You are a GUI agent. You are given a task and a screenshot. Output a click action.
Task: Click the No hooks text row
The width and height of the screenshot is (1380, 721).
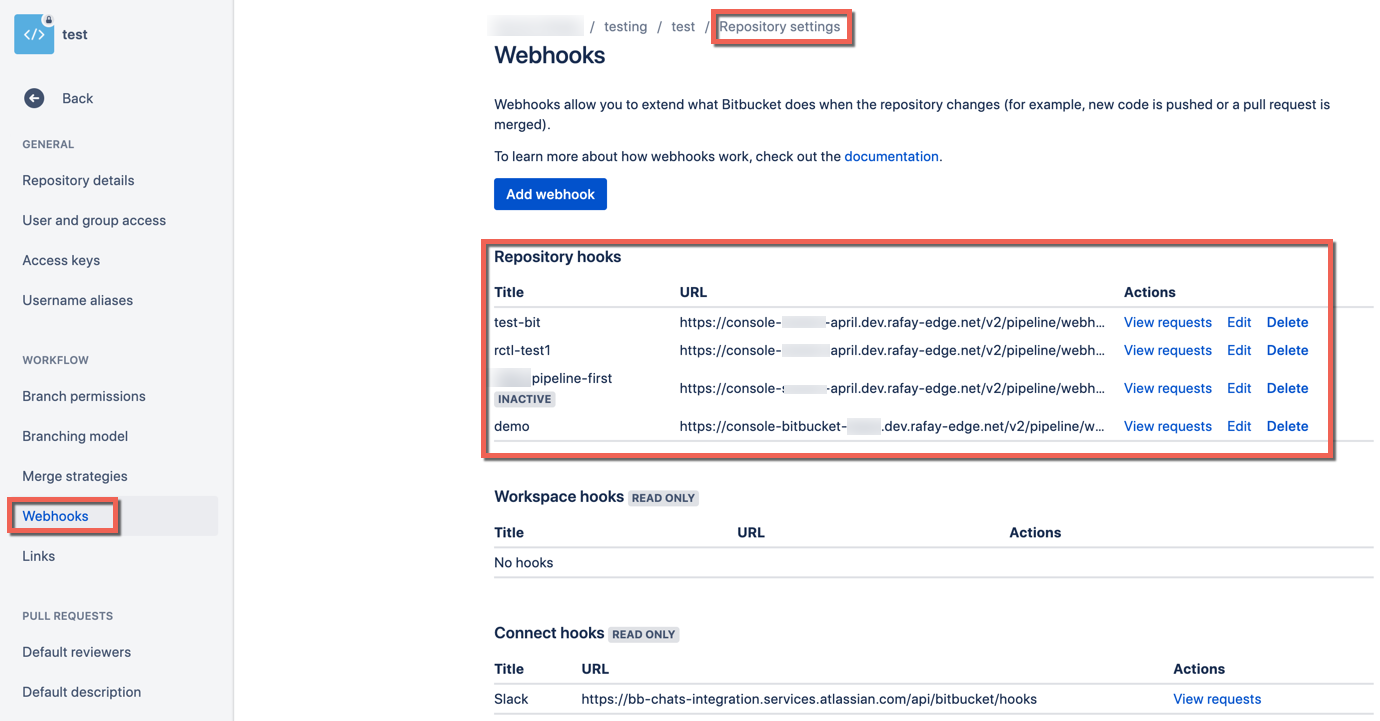click(523, 562)
